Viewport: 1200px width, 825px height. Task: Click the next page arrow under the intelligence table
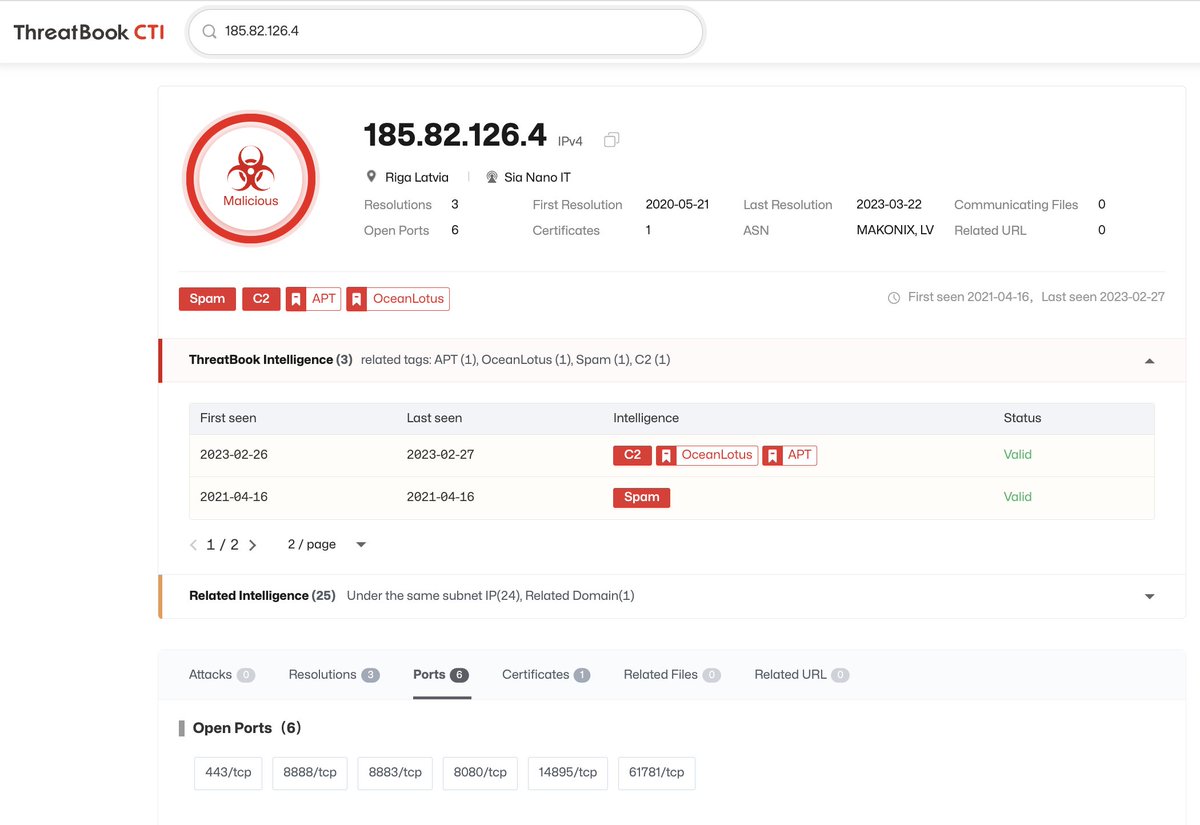tap(252, 544)
